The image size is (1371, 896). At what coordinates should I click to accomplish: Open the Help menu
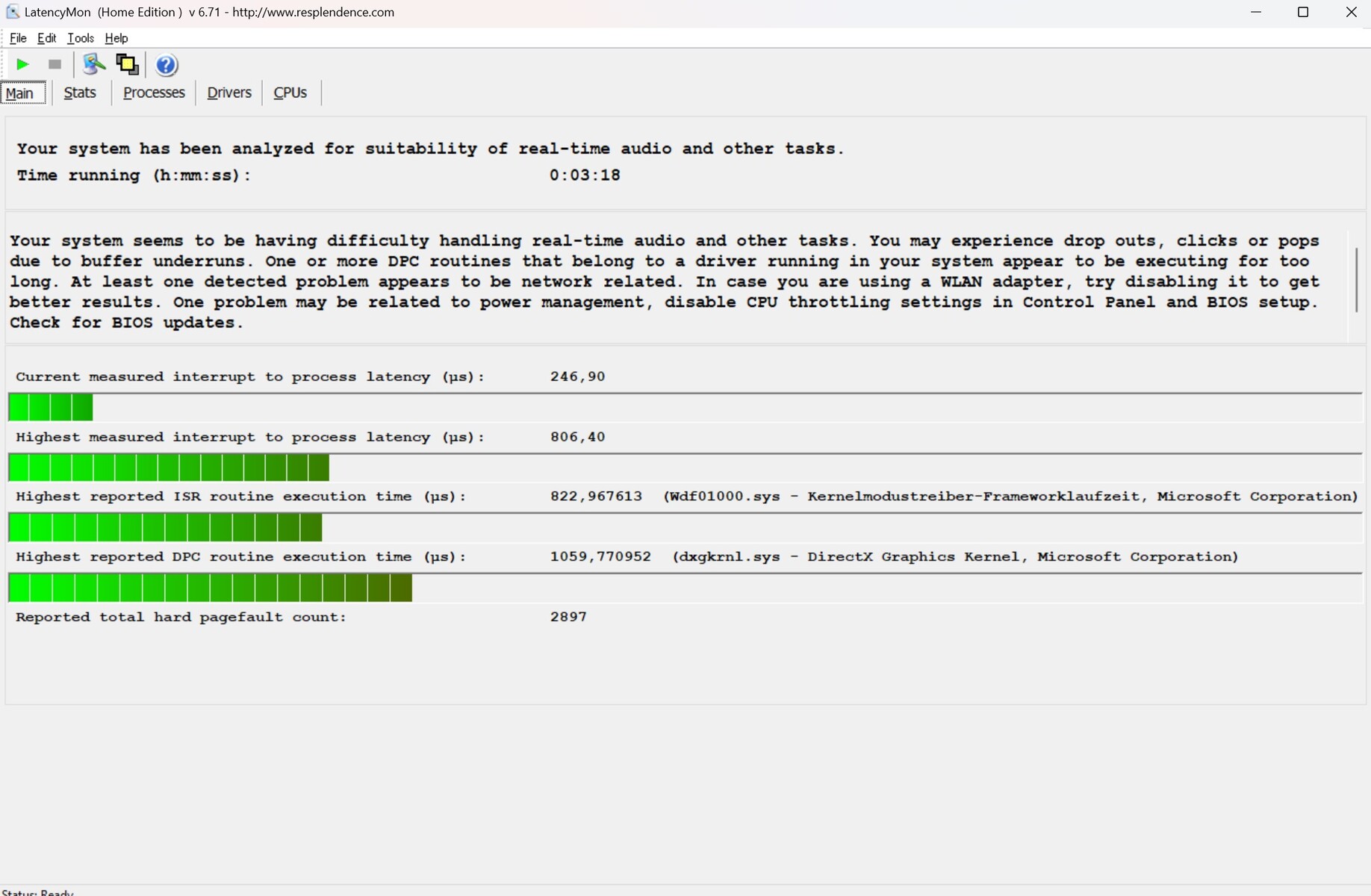pyautogui.click(x=116, y=38)
